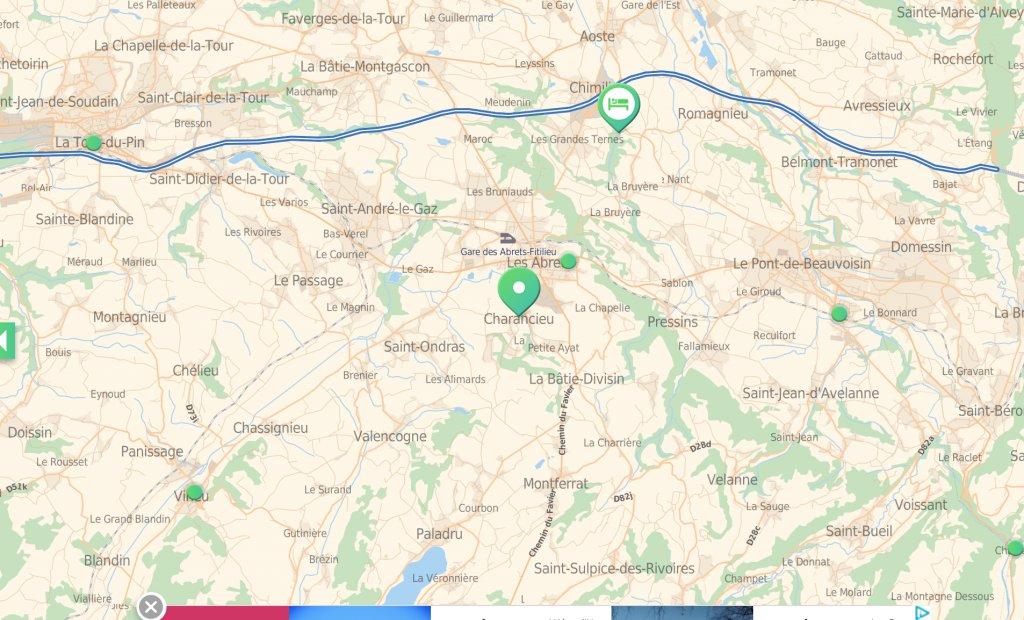Click the green dot marker at Virieu

point(195,493)
